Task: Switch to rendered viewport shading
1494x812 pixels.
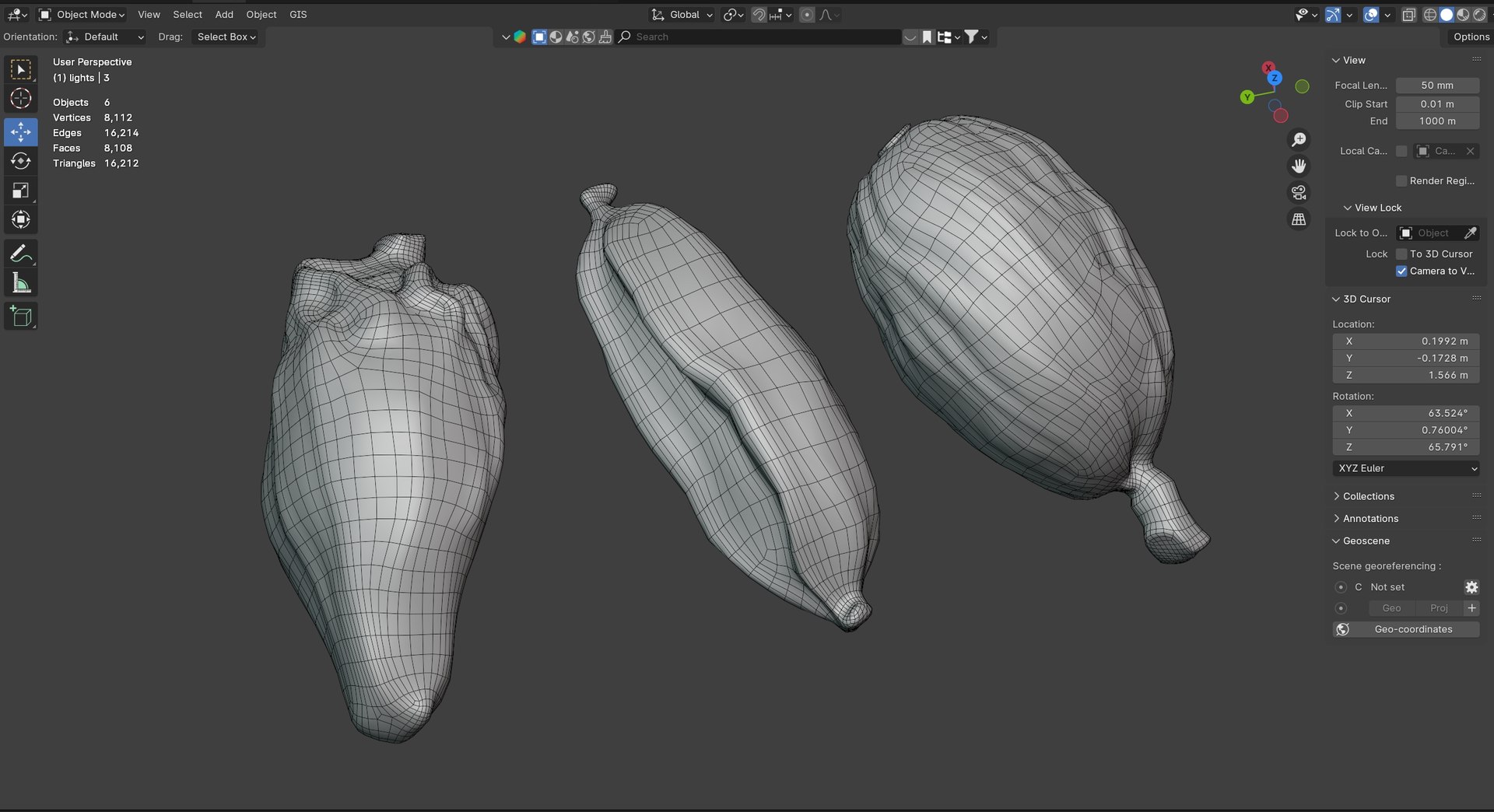Action: 1479,15
